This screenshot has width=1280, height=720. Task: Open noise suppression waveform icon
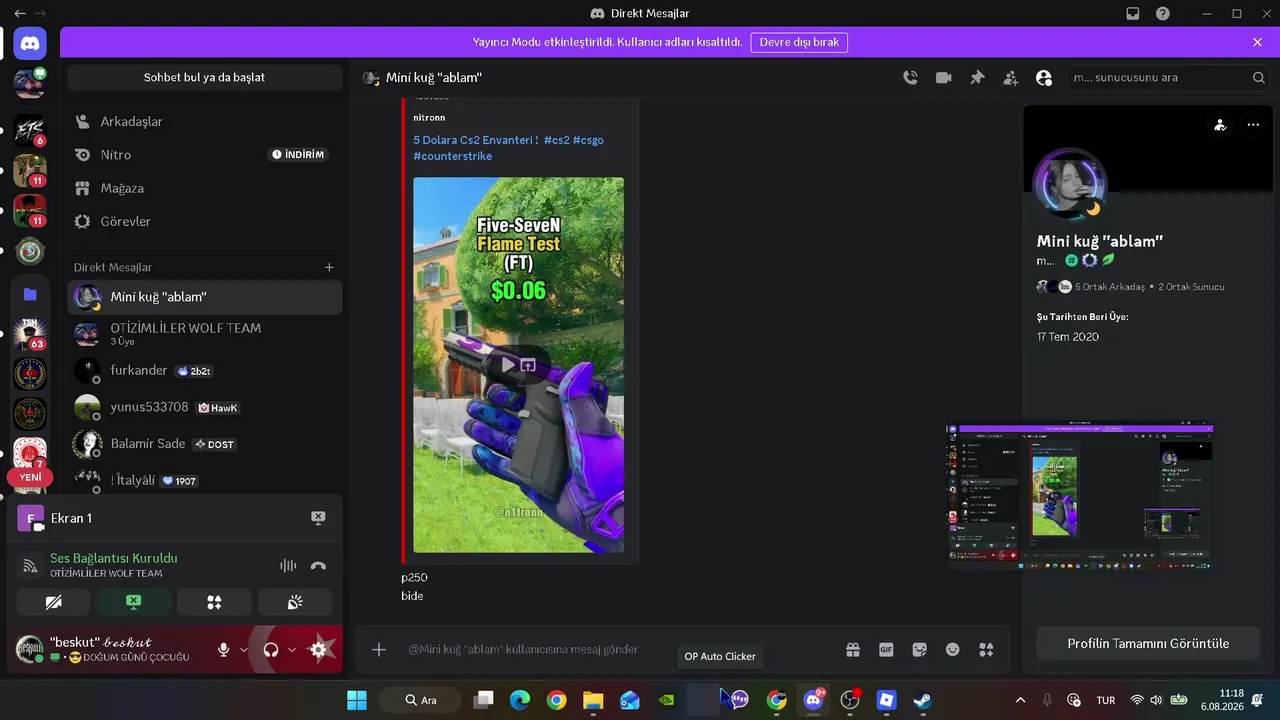tap(288, 566)
